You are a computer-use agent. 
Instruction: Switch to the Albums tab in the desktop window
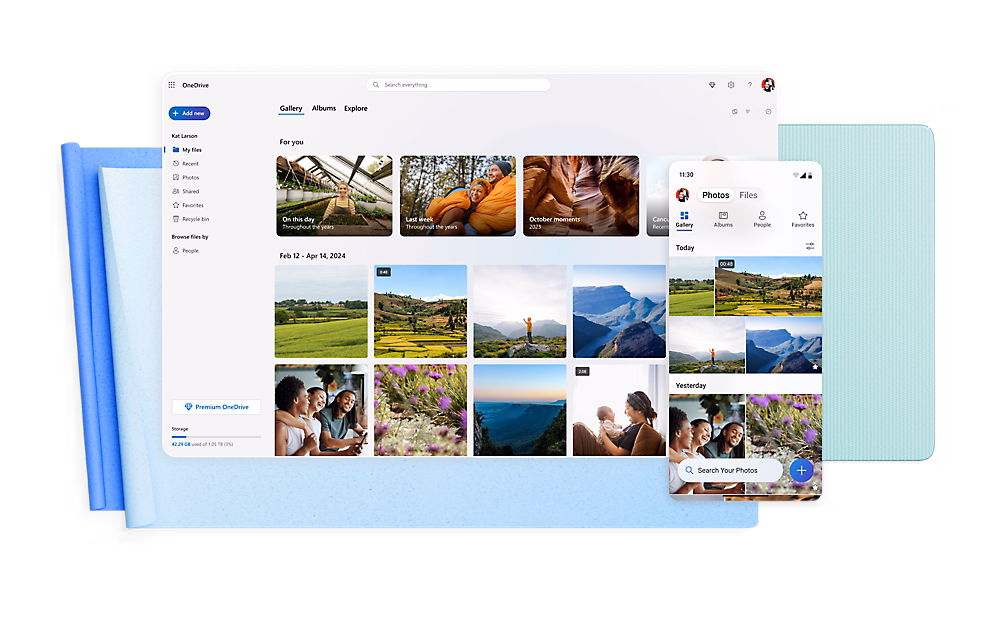(324, 108)
